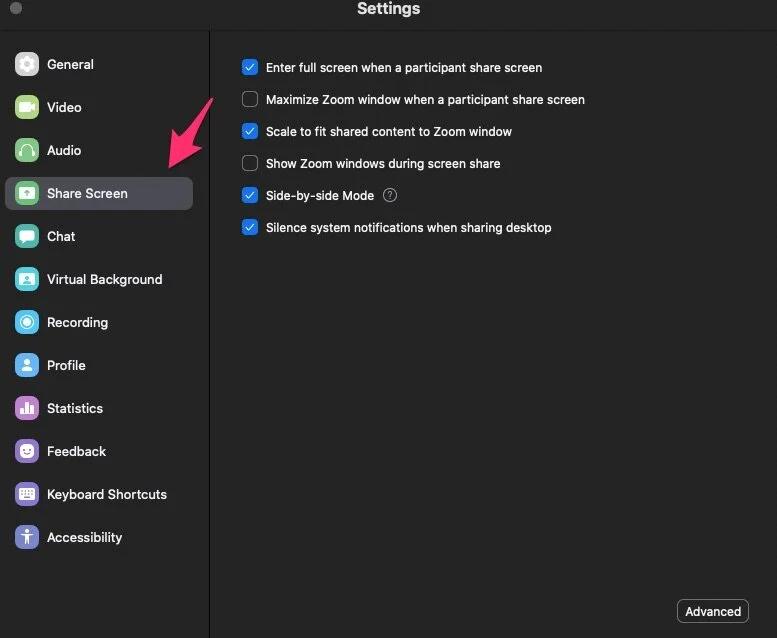
Task: Enable Show Zoom windows during screen share
Action: (250, 163)
